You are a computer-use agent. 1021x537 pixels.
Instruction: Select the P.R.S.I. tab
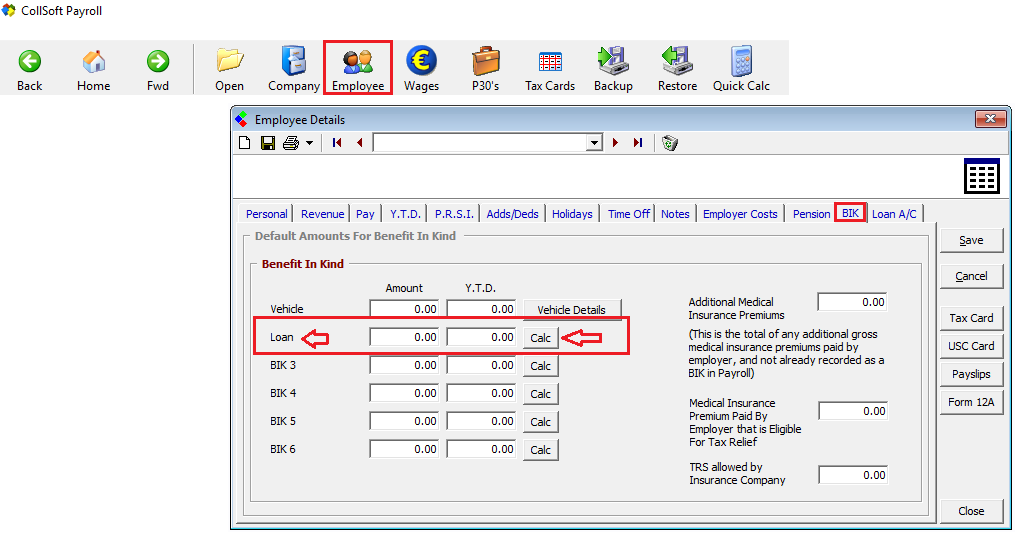[x=454, y=213]
